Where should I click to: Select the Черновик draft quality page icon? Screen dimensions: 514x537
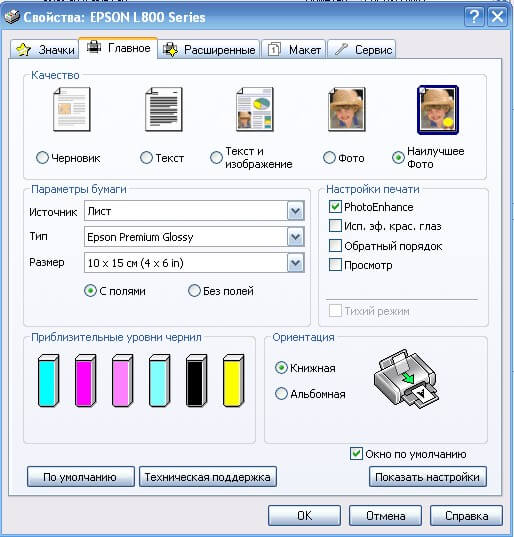coord(72,109)
